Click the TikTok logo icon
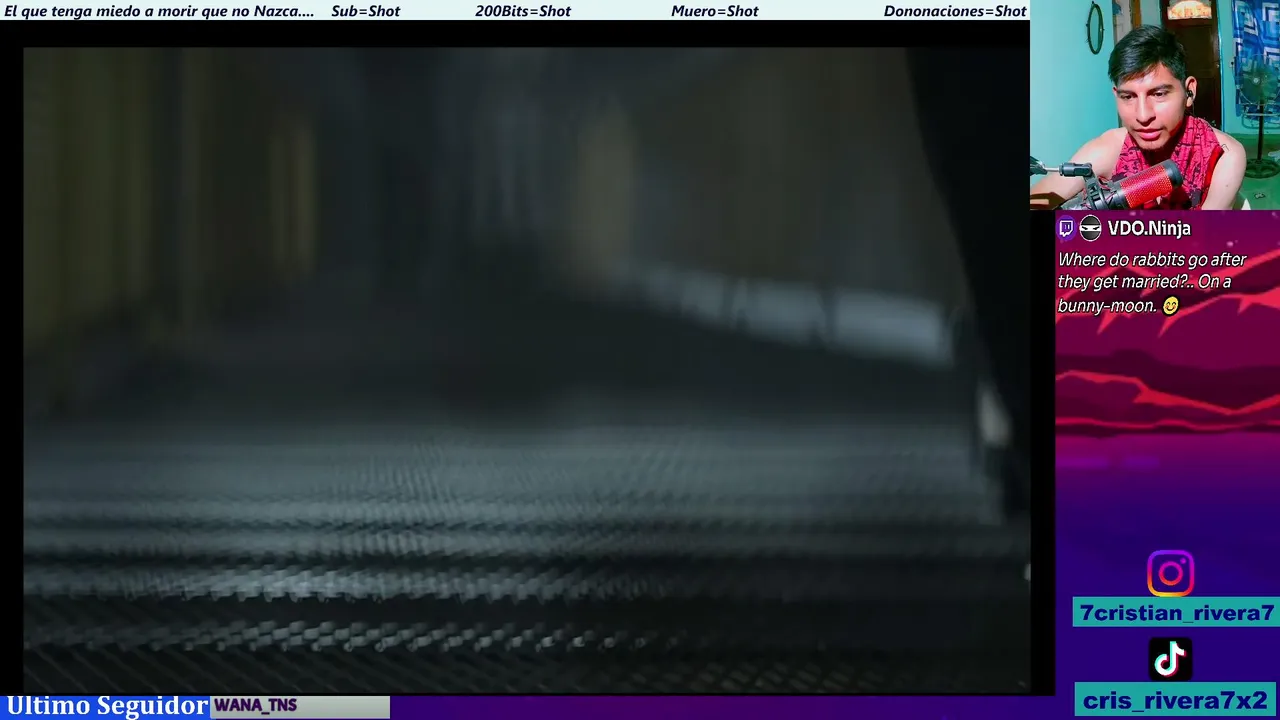Image resolution: width=1280 pixels, height=720 pixels. pyautogui.click(x=1170, y=660)
